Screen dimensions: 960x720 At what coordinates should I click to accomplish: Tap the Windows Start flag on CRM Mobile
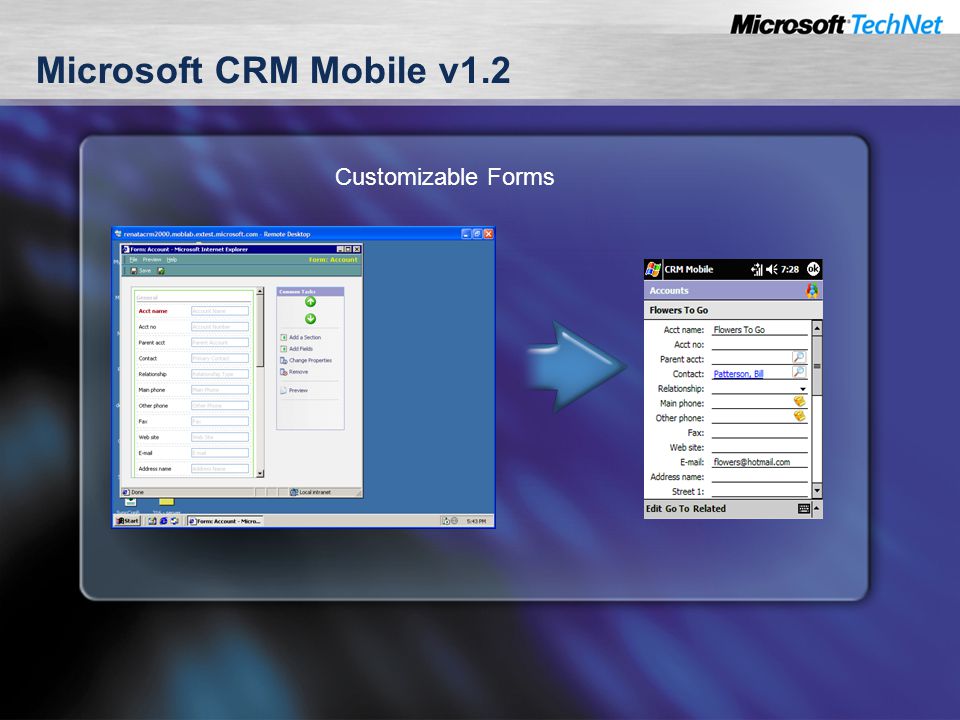[653, 269]
